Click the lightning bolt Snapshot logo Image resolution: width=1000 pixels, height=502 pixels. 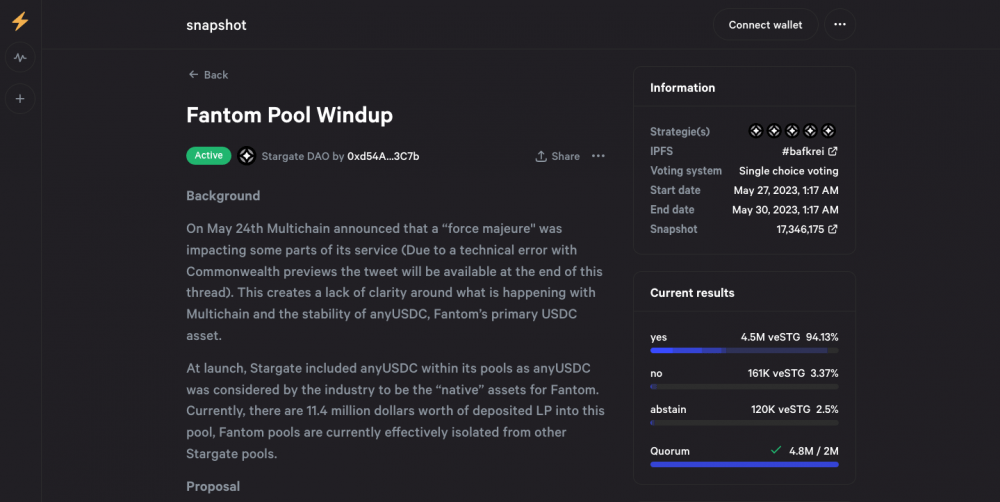[20, 20]
